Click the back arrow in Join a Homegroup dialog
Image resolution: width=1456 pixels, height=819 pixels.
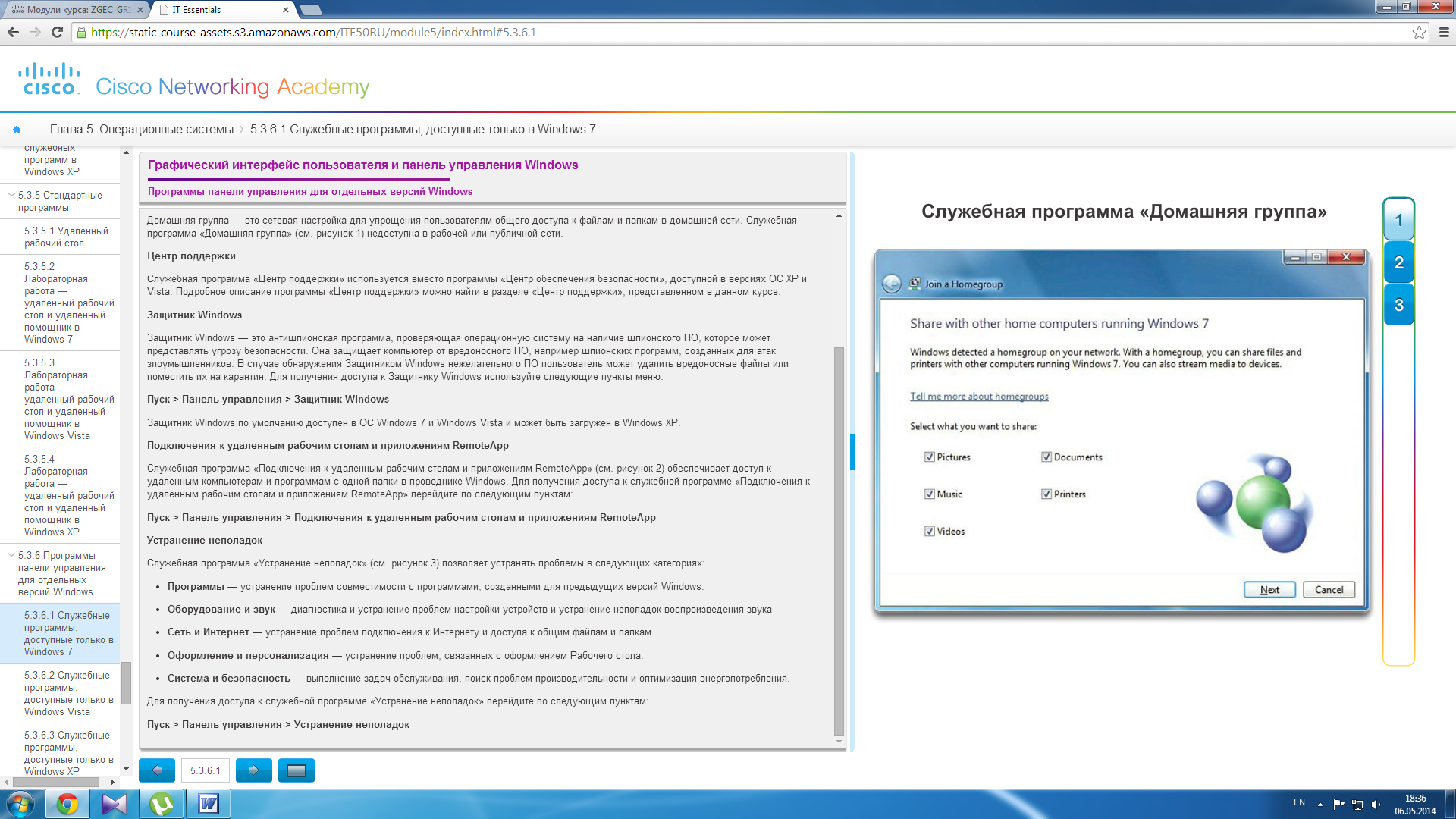pyautogui.click(x=892, y=284)
